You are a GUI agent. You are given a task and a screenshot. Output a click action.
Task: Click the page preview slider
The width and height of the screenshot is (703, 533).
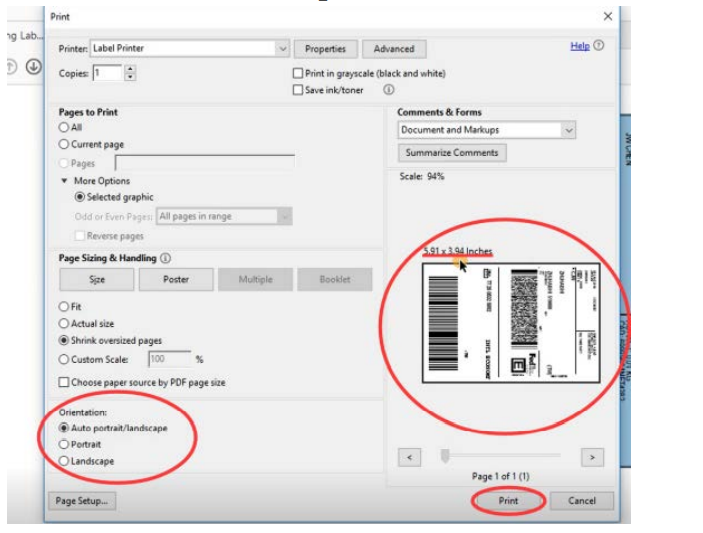[x=445, y=457]
